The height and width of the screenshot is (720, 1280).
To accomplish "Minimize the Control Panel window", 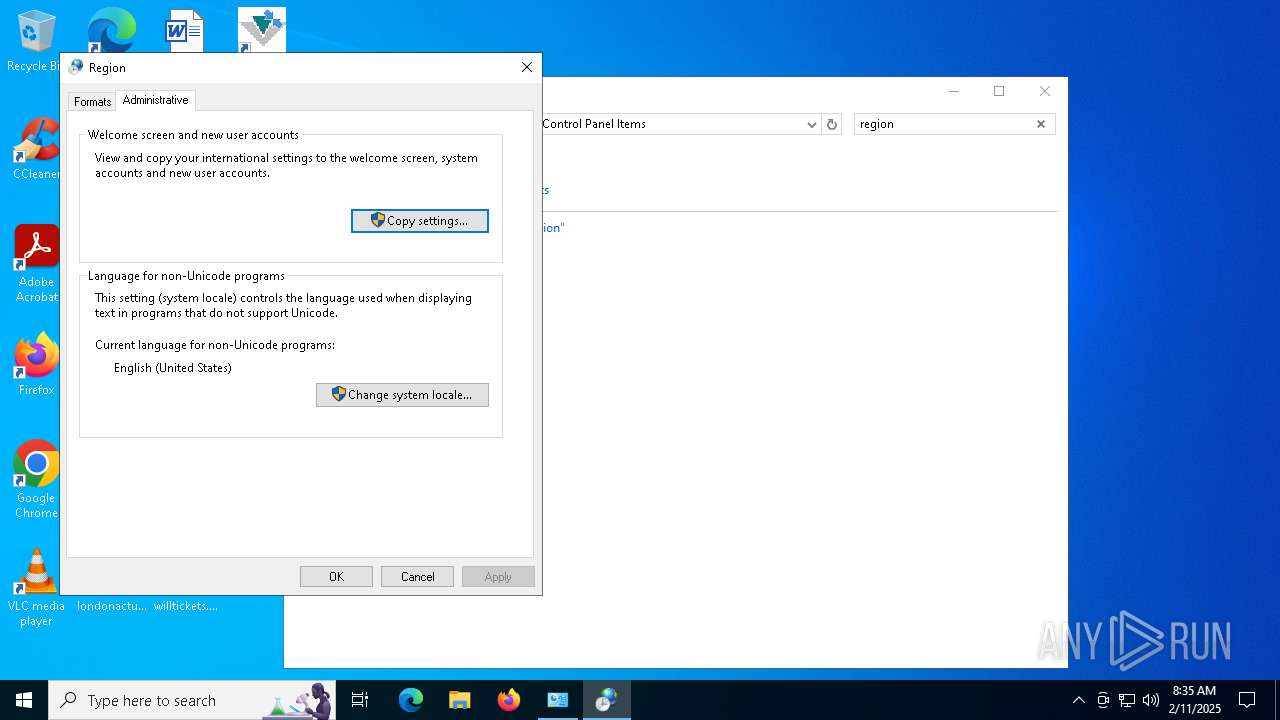I will click(953, 91).
